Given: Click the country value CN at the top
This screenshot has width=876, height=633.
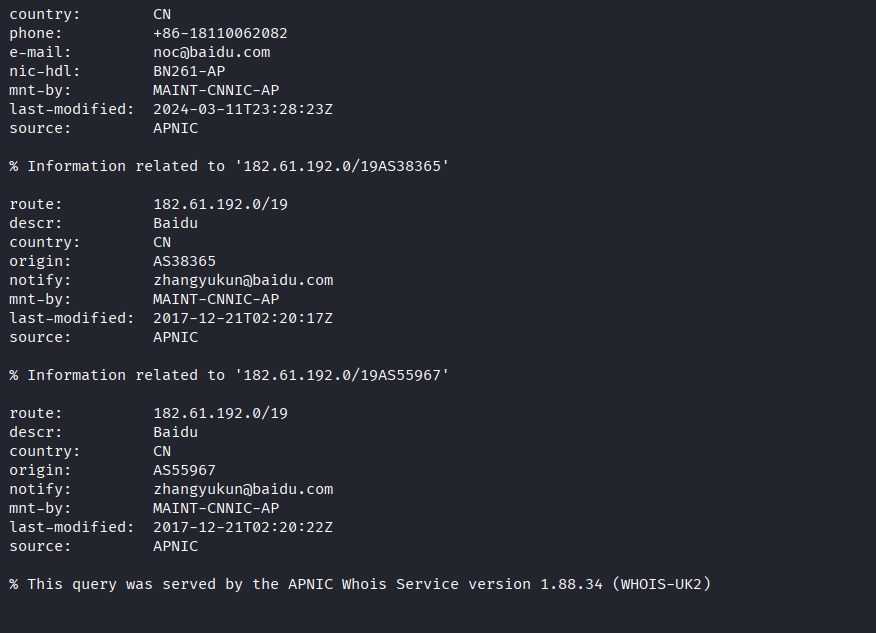Looking at the screenshot, I should pyautogui.click(x=162, y=14).
